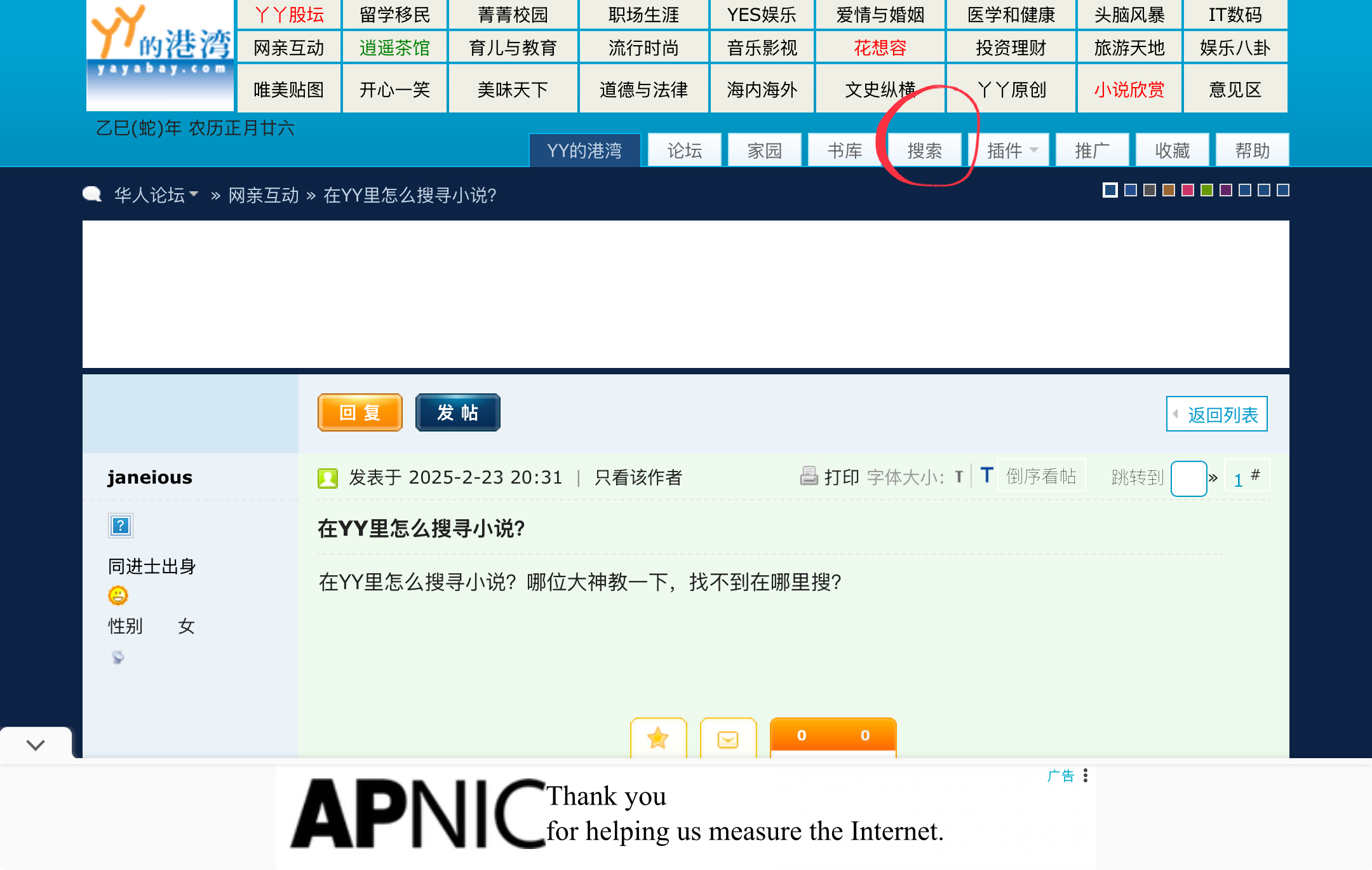Click the green author icon beside 发表于
The image size is (1372, 870).
pyautogui.click(x=328, y=478)
